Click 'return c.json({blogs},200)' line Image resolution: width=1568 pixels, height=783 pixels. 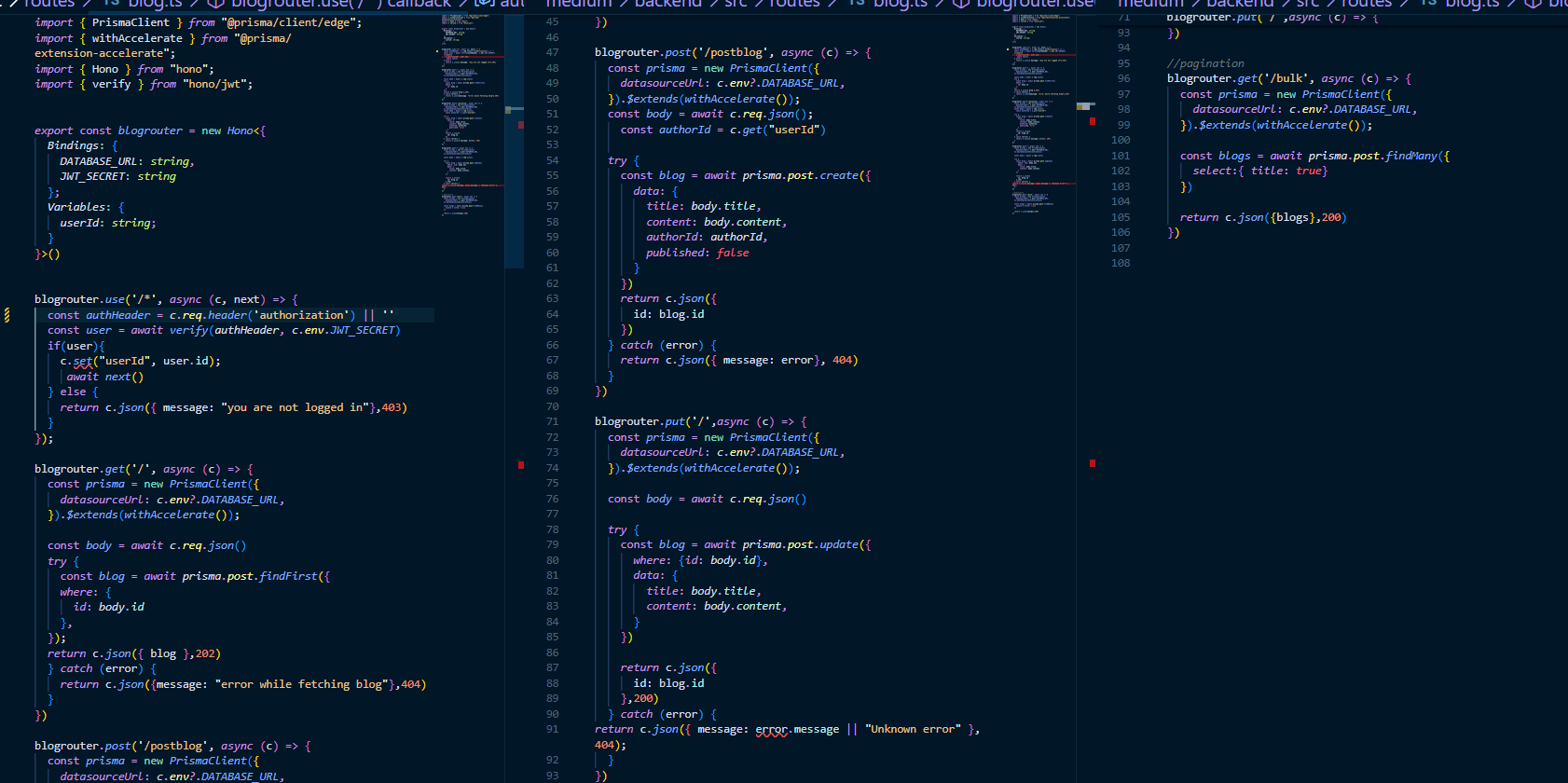pos(1263,217)
